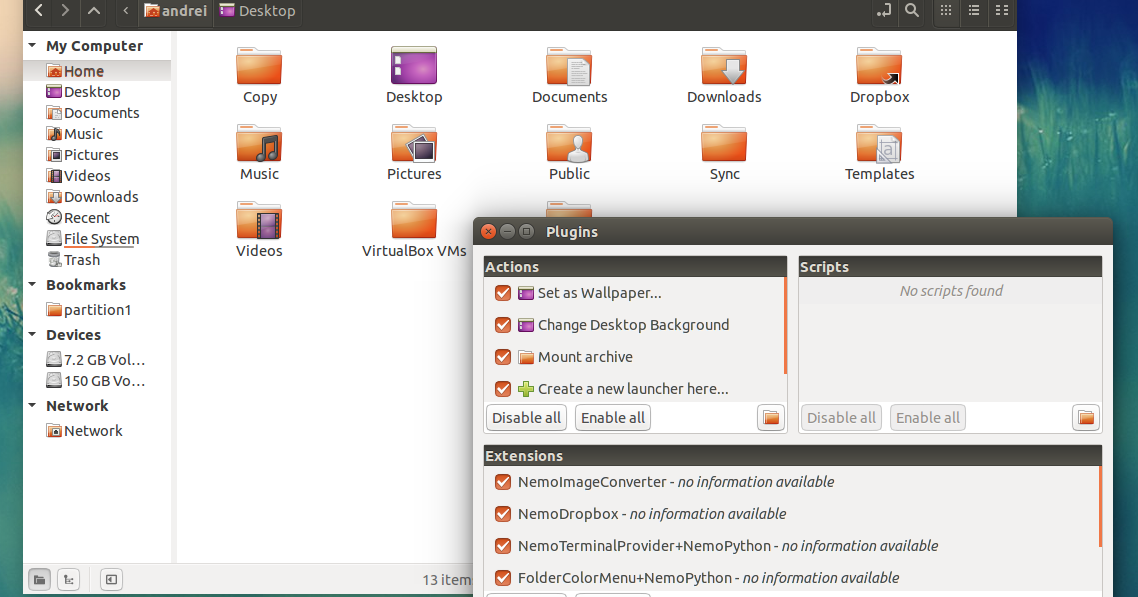Toggle the location entry field icon
Viewport: 1138px width, 597px height.
pyautogui.click(x=883, y=13)
